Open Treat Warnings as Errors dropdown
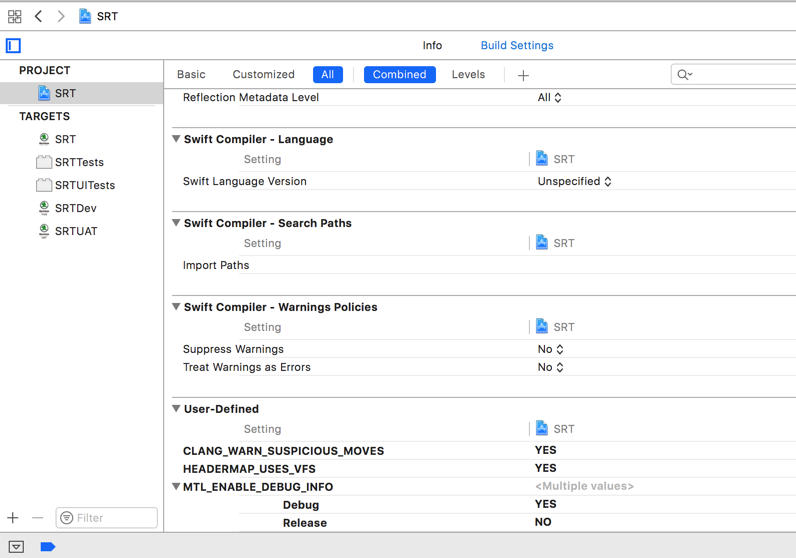 550,367
